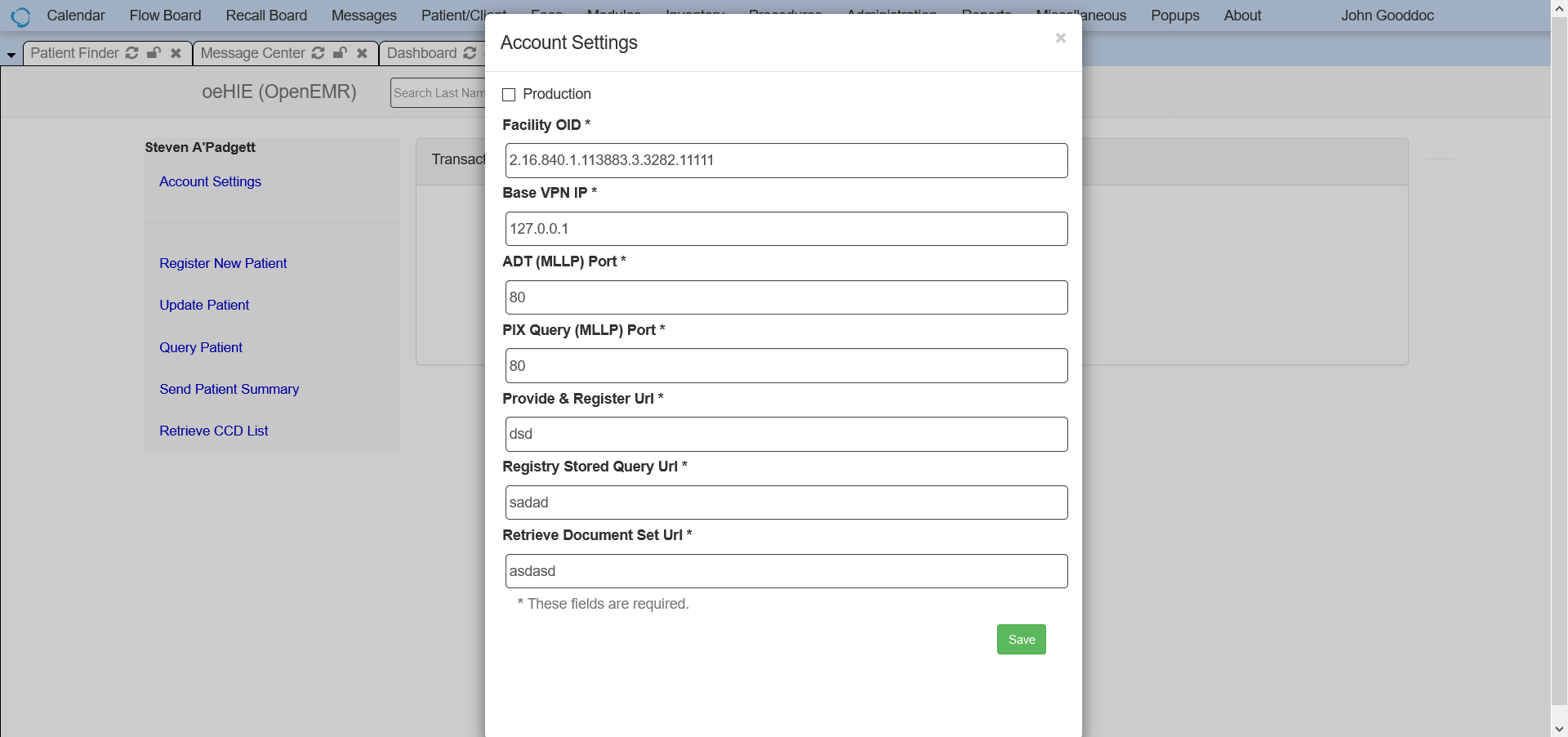
Task: Click inside the Facility OID field
Action: 786,160
